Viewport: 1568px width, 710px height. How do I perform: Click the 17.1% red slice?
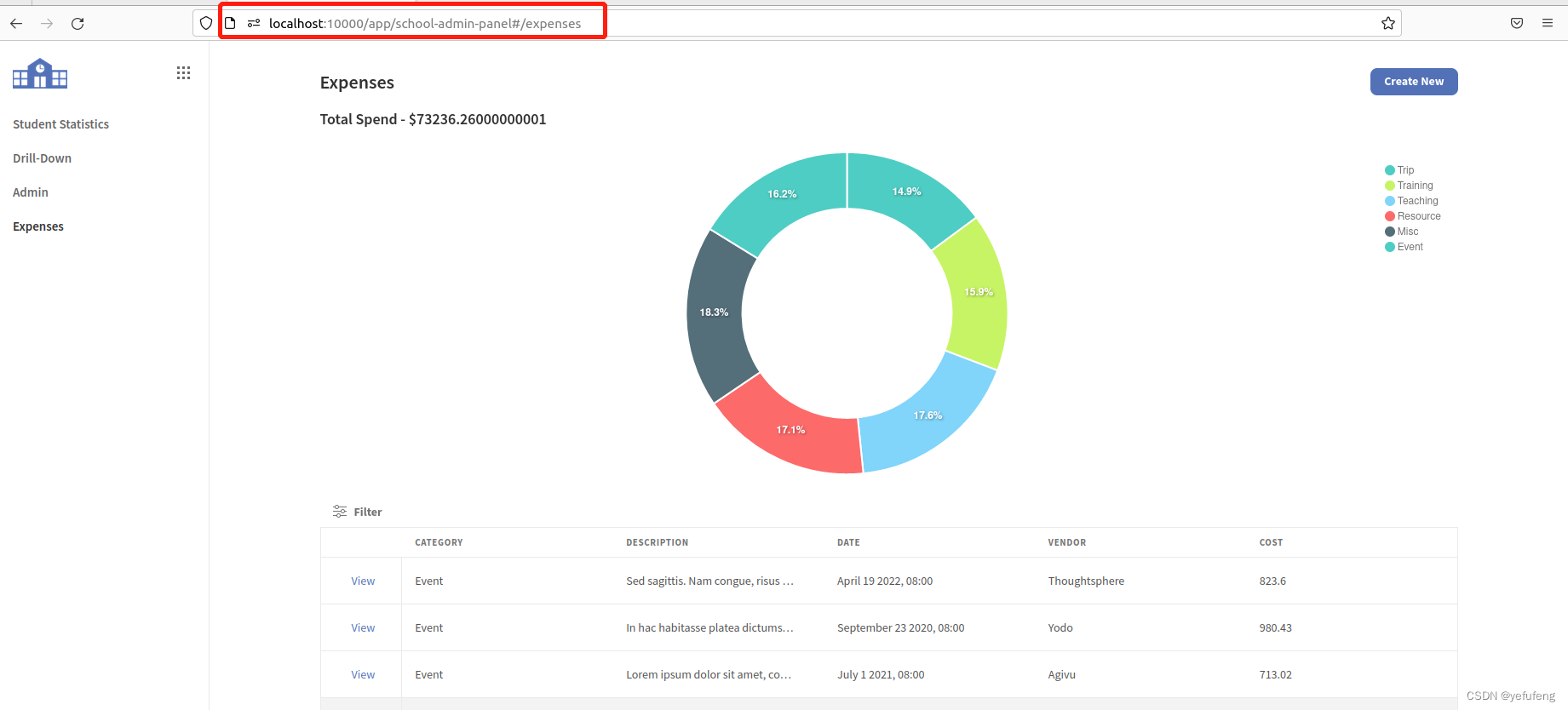click(x=792, y=429)
